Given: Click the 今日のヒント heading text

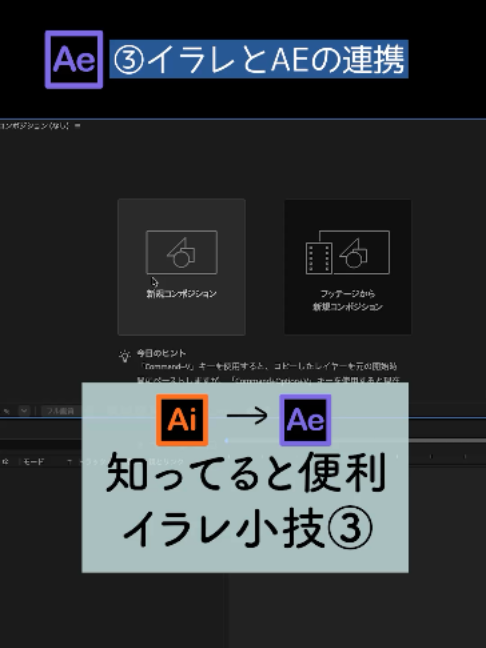Looking at the screenshot, I should [x=162, y=353].
